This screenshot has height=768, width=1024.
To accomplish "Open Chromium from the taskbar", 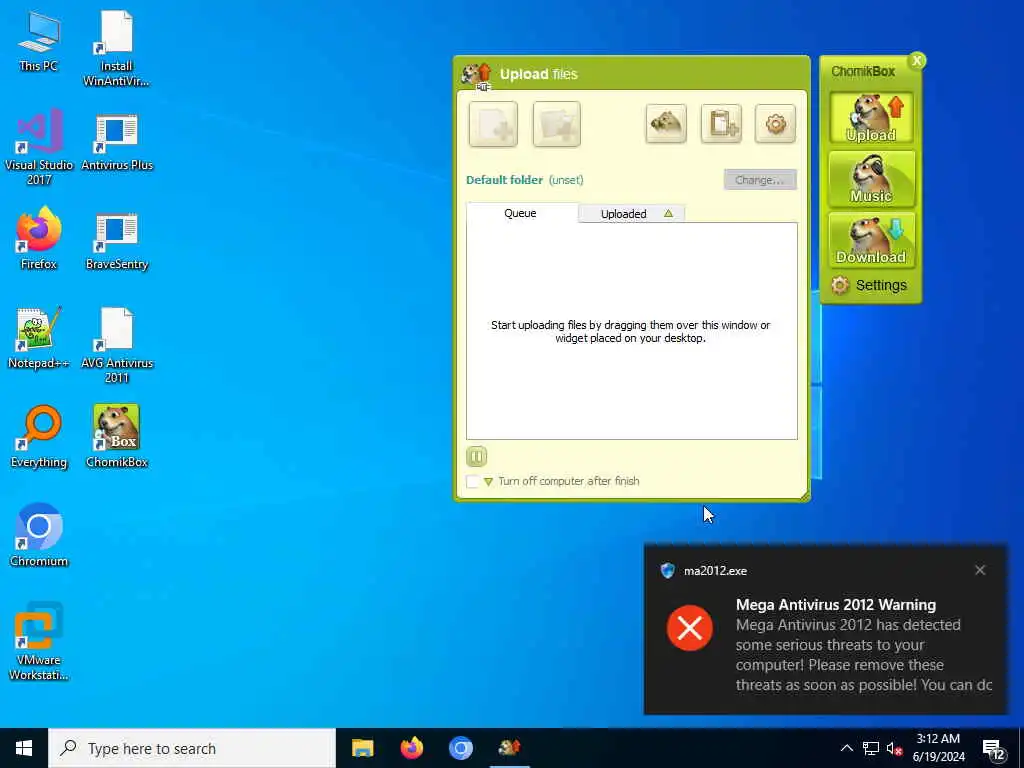I will tap(460, 748).
